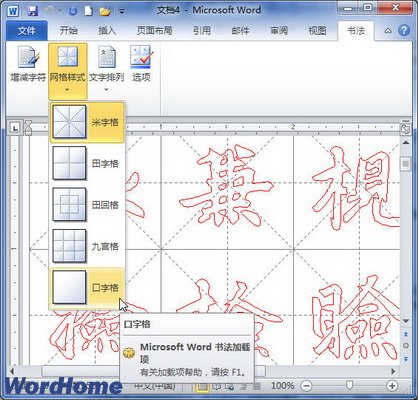Click the greyed-out Undo arrow icon

[50, 11]
